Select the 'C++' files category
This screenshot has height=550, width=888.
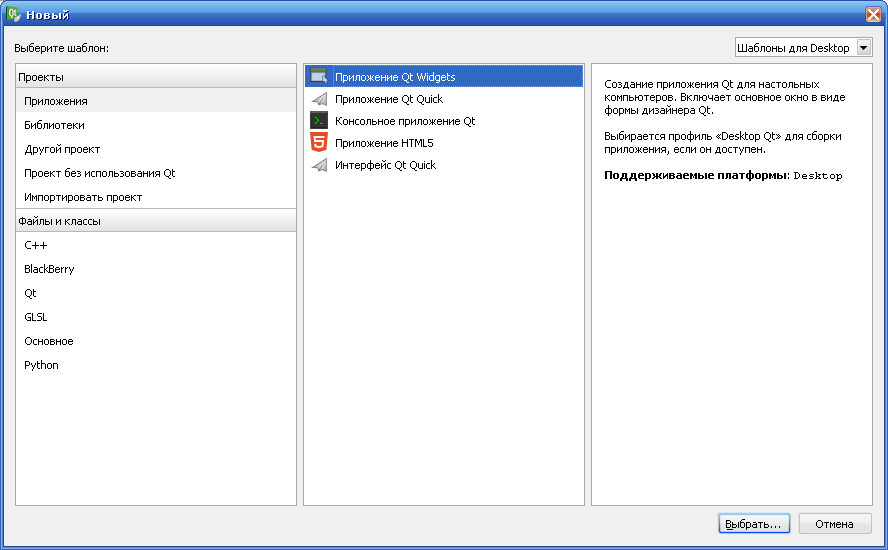coord(156,245)
